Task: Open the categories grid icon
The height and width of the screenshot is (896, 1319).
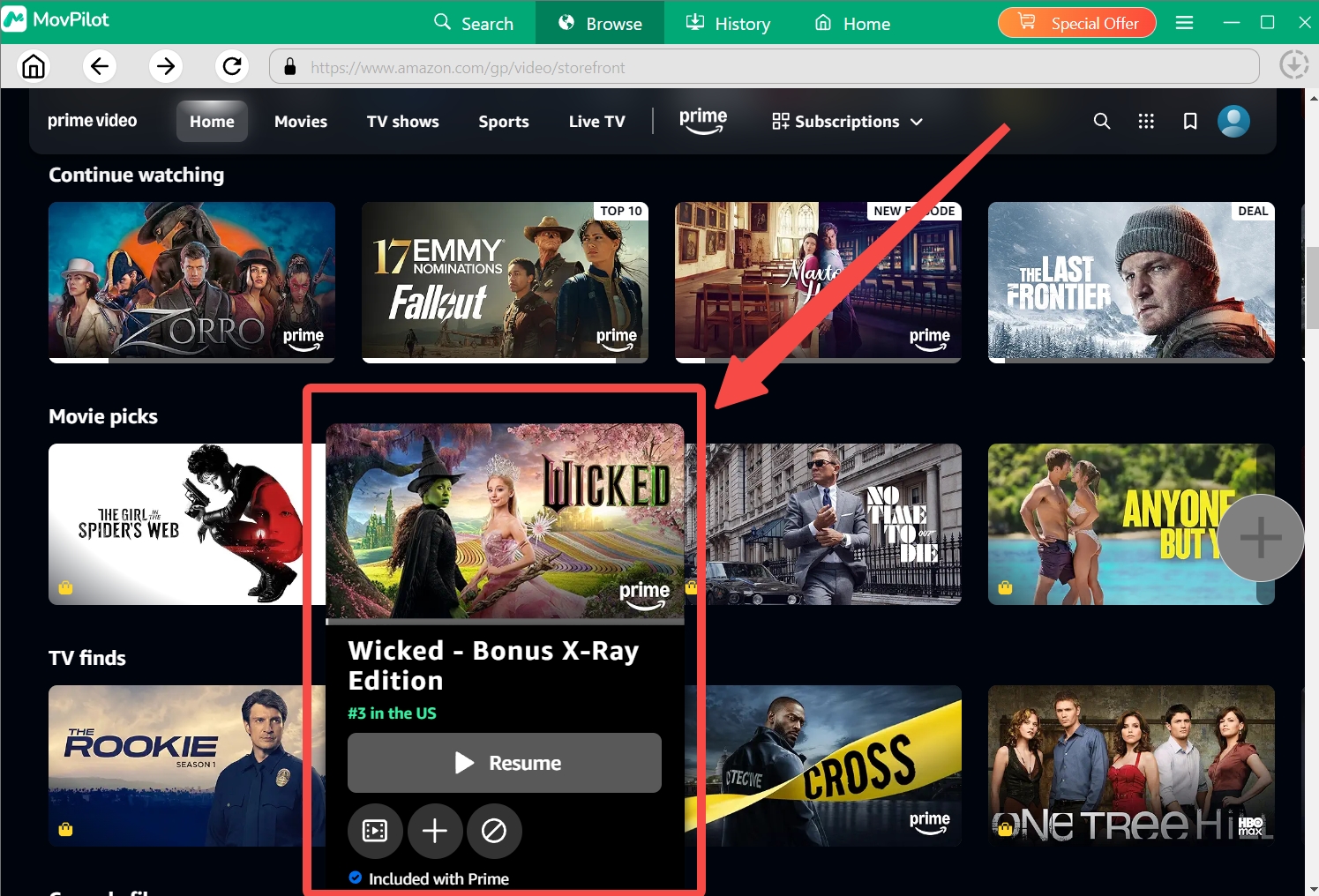Action: (1146, 121)
